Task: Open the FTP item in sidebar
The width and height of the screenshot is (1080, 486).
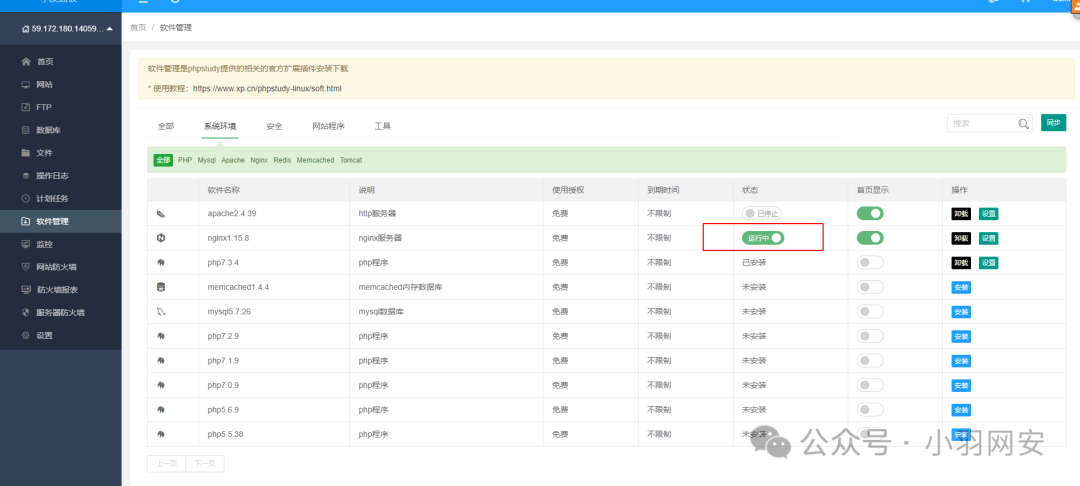Action: (x=61, y=107)
